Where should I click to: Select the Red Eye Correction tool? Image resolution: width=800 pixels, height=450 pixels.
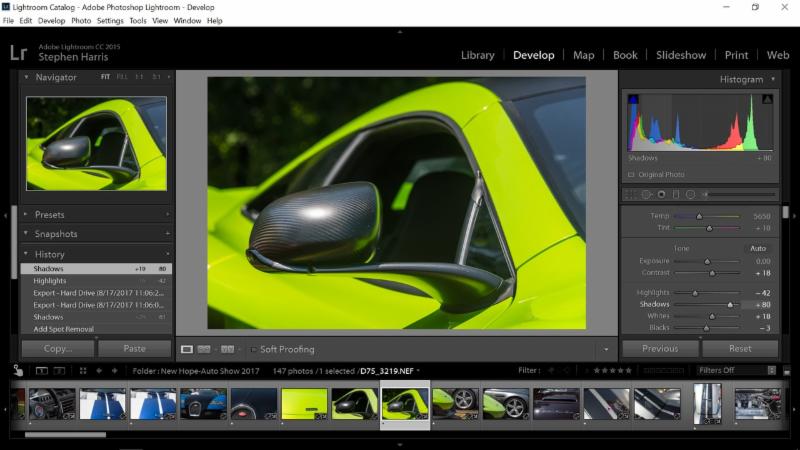pyautogui.click(x=662, y=194)
